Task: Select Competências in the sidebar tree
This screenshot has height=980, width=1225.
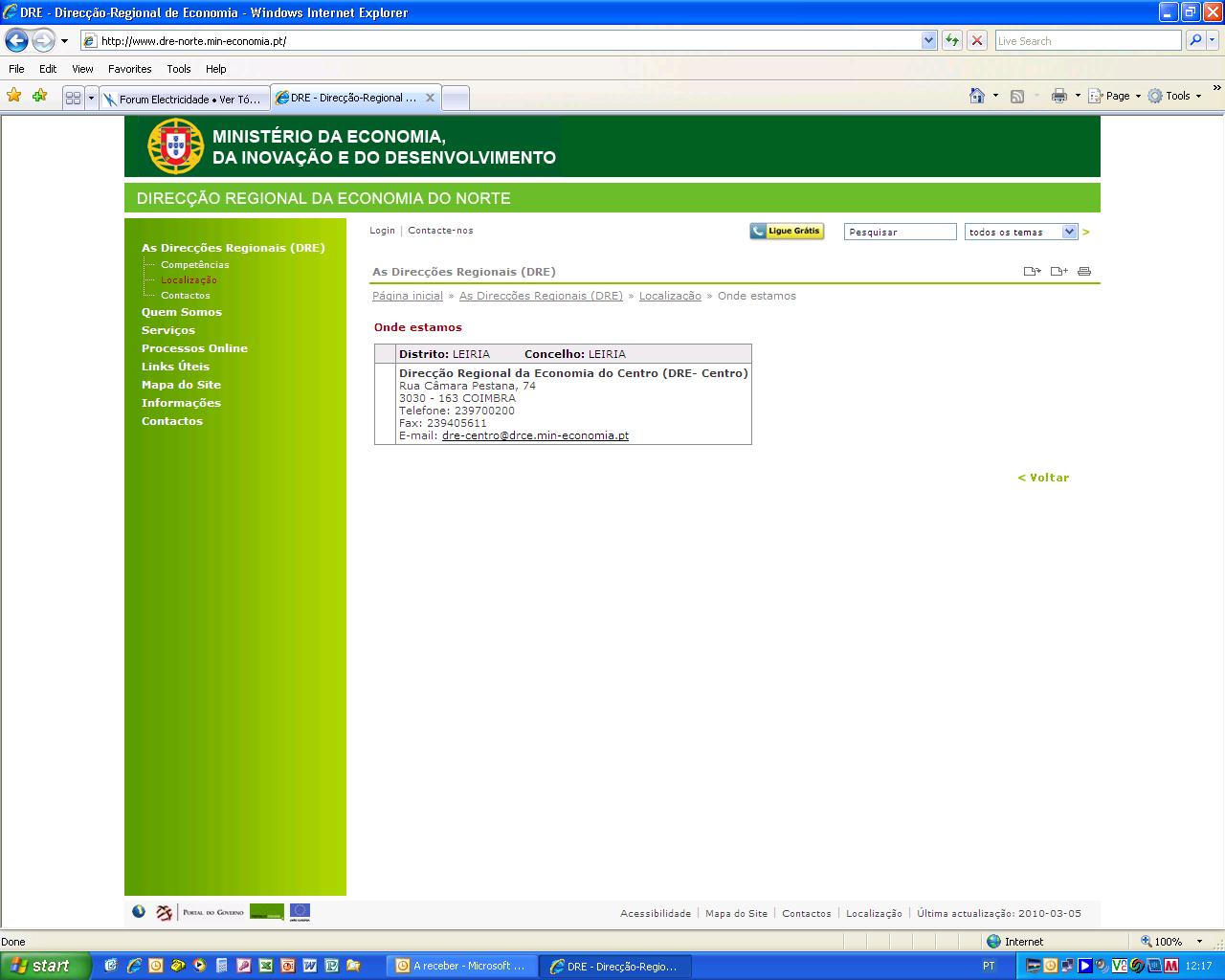Action: (x=194, y=265)
